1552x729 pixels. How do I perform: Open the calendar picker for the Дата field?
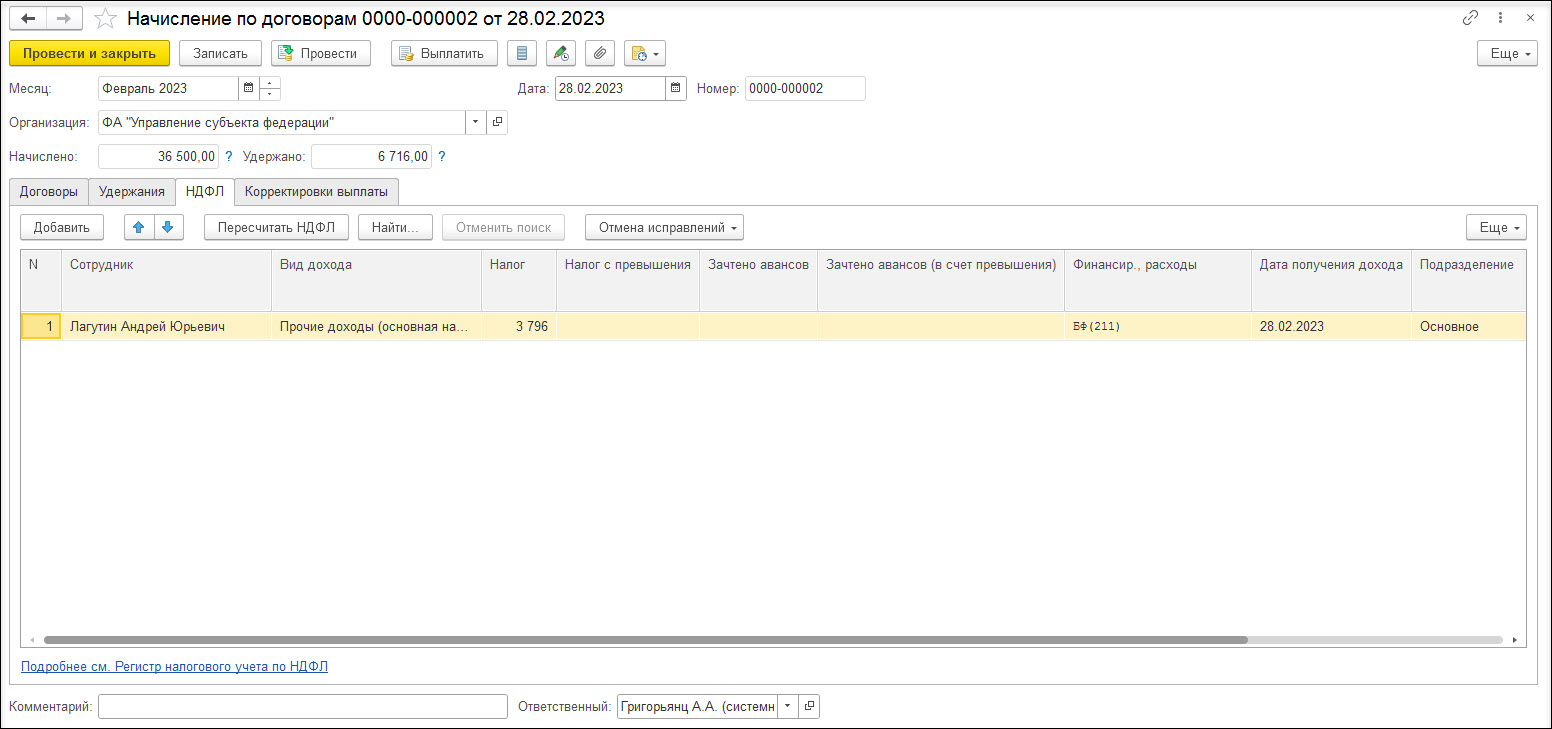pos(676,88)
